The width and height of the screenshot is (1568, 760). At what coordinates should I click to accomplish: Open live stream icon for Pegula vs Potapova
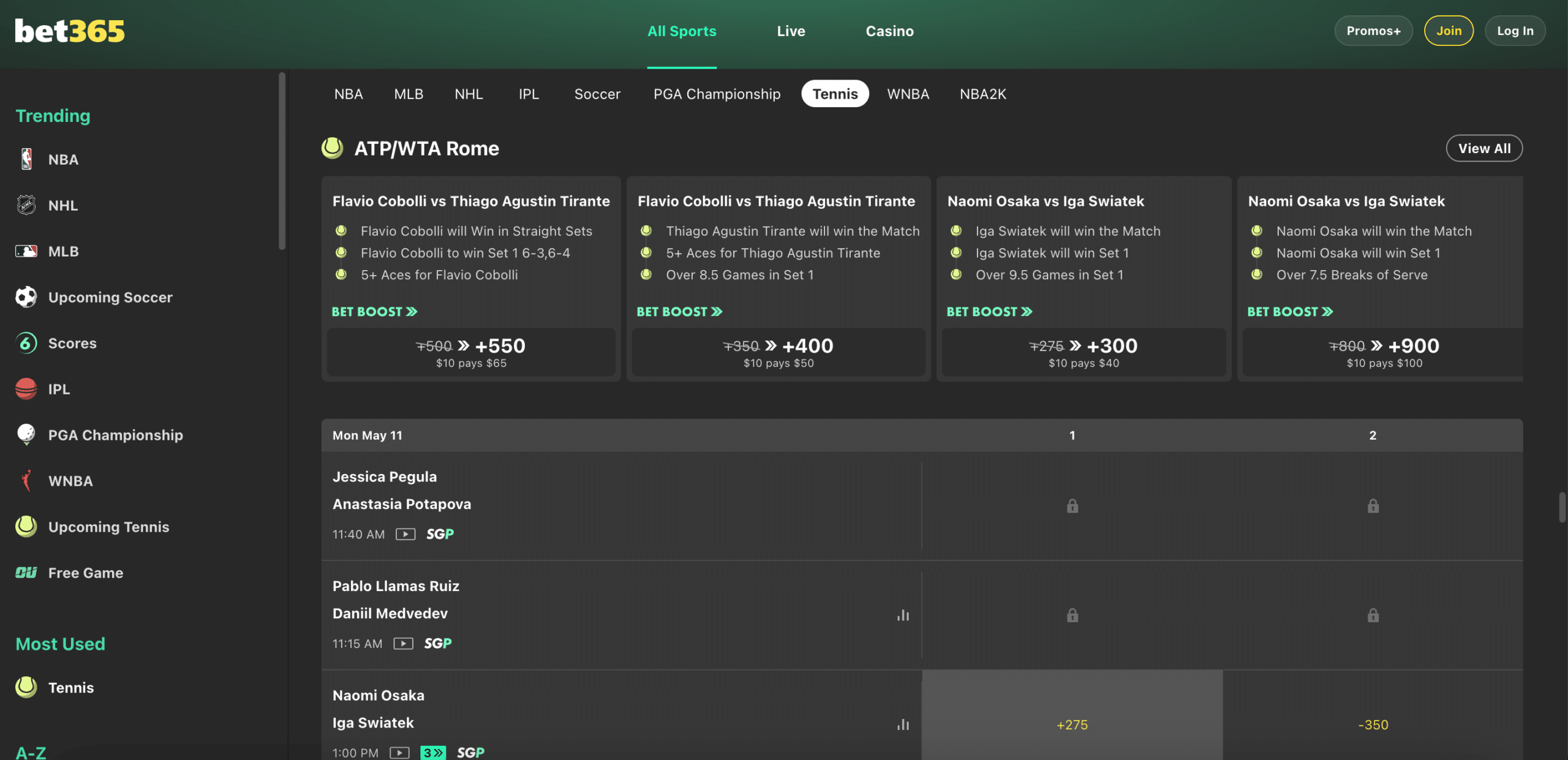pos(405,534)
